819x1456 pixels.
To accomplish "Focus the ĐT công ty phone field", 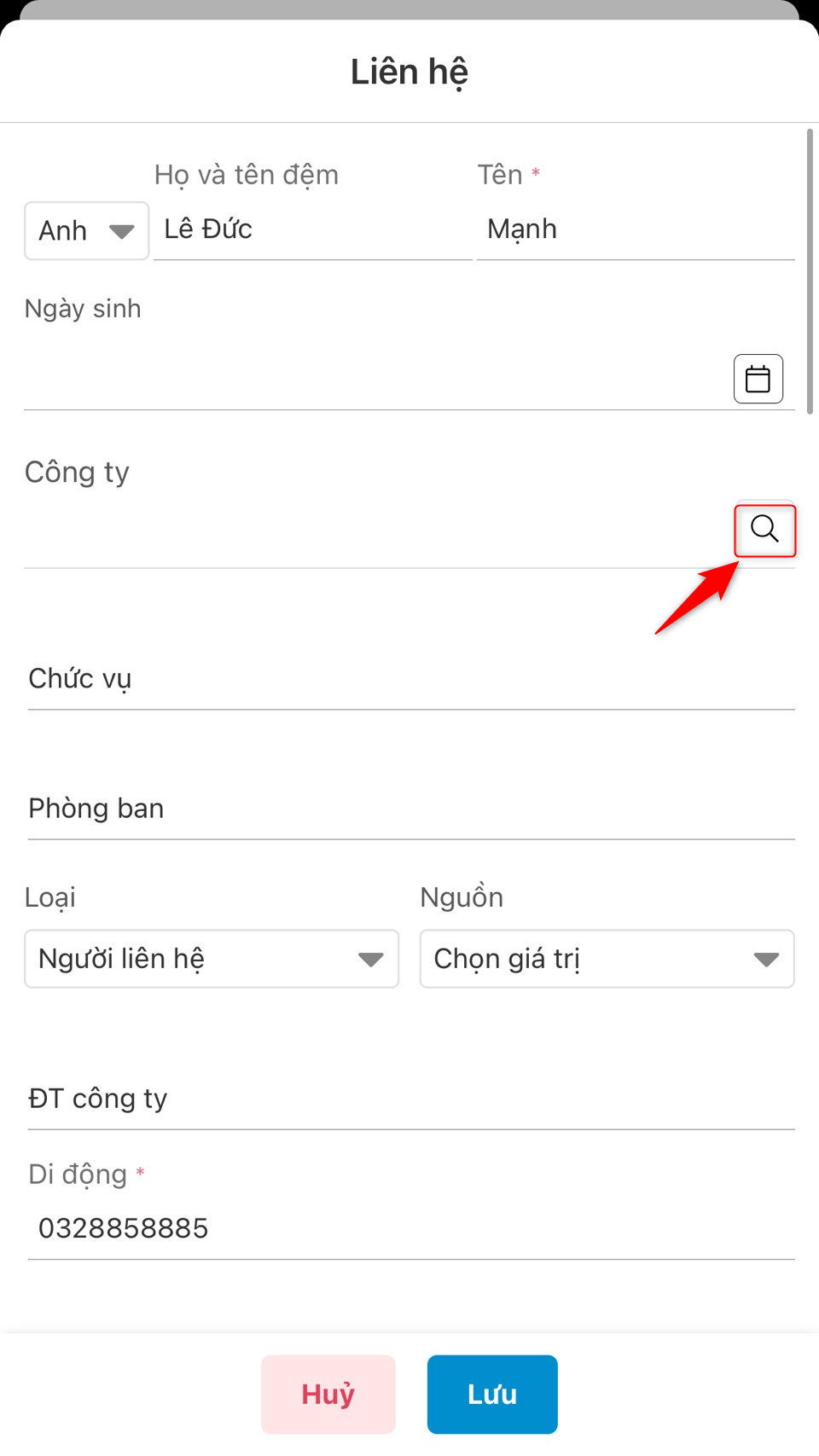I will coord(411,1099).
